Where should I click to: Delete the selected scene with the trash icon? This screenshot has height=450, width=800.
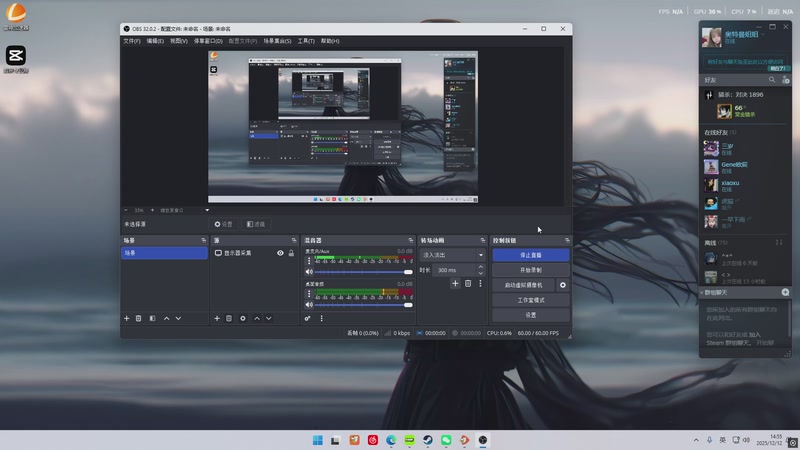[139, 318]
